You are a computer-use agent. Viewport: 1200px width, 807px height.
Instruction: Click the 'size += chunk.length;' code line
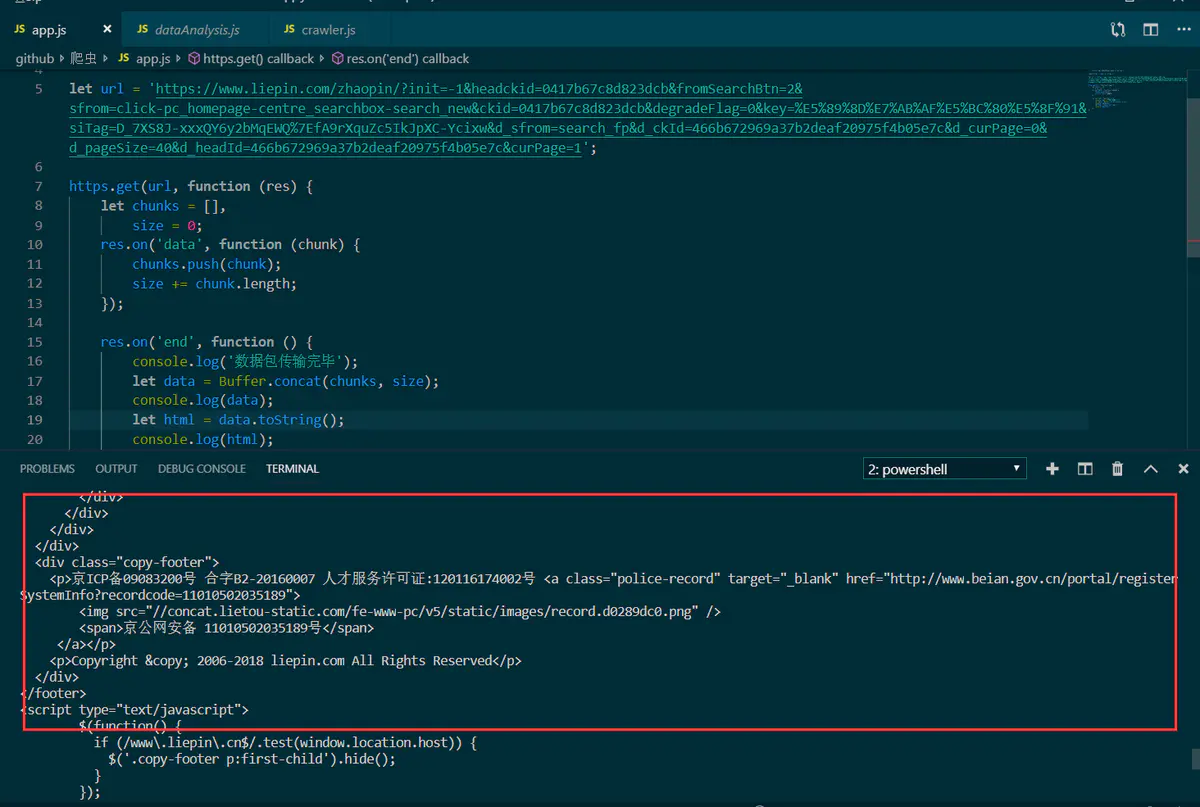(x=214, y=284)
